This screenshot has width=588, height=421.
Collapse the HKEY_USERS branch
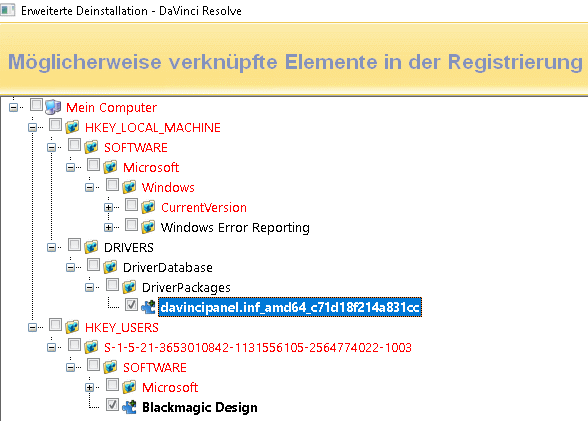pos(33,327)
